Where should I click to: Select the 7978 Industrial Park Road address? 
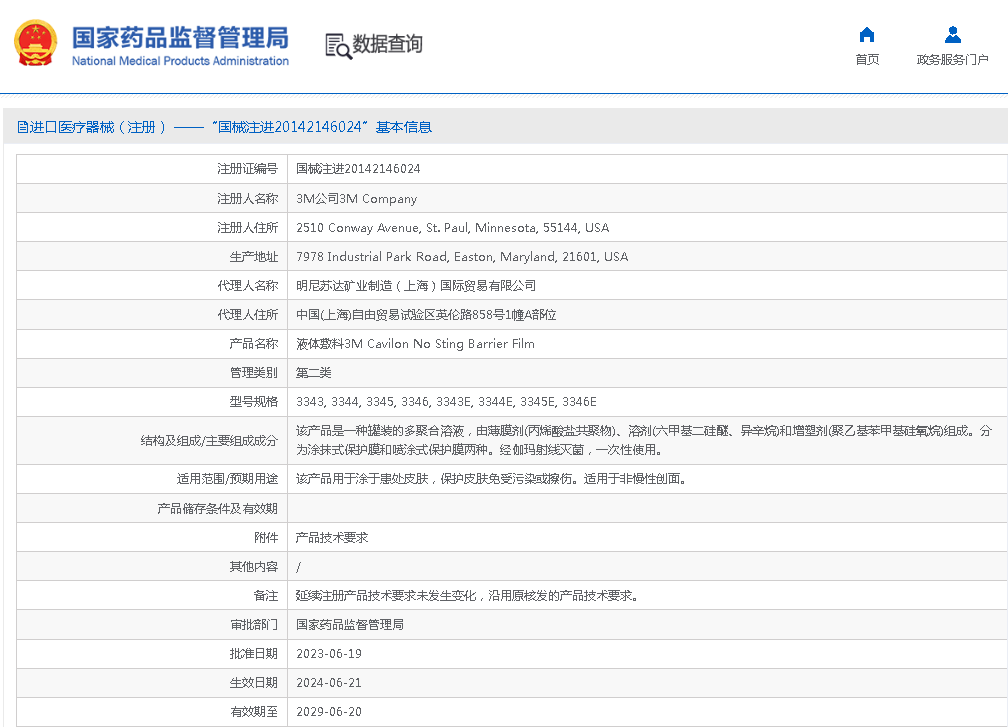pyautogui.click(x=462, y=256)
